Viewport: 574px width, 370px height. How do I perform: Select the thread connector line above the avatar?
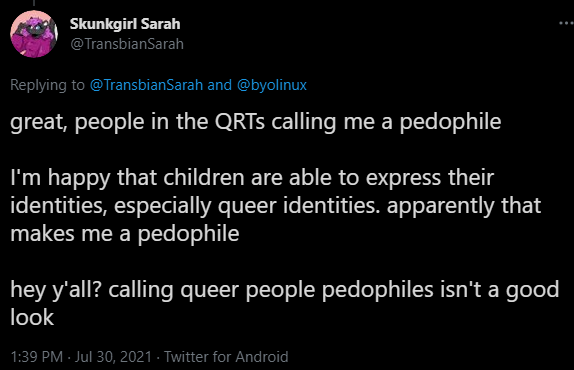[x=34, y=3]
